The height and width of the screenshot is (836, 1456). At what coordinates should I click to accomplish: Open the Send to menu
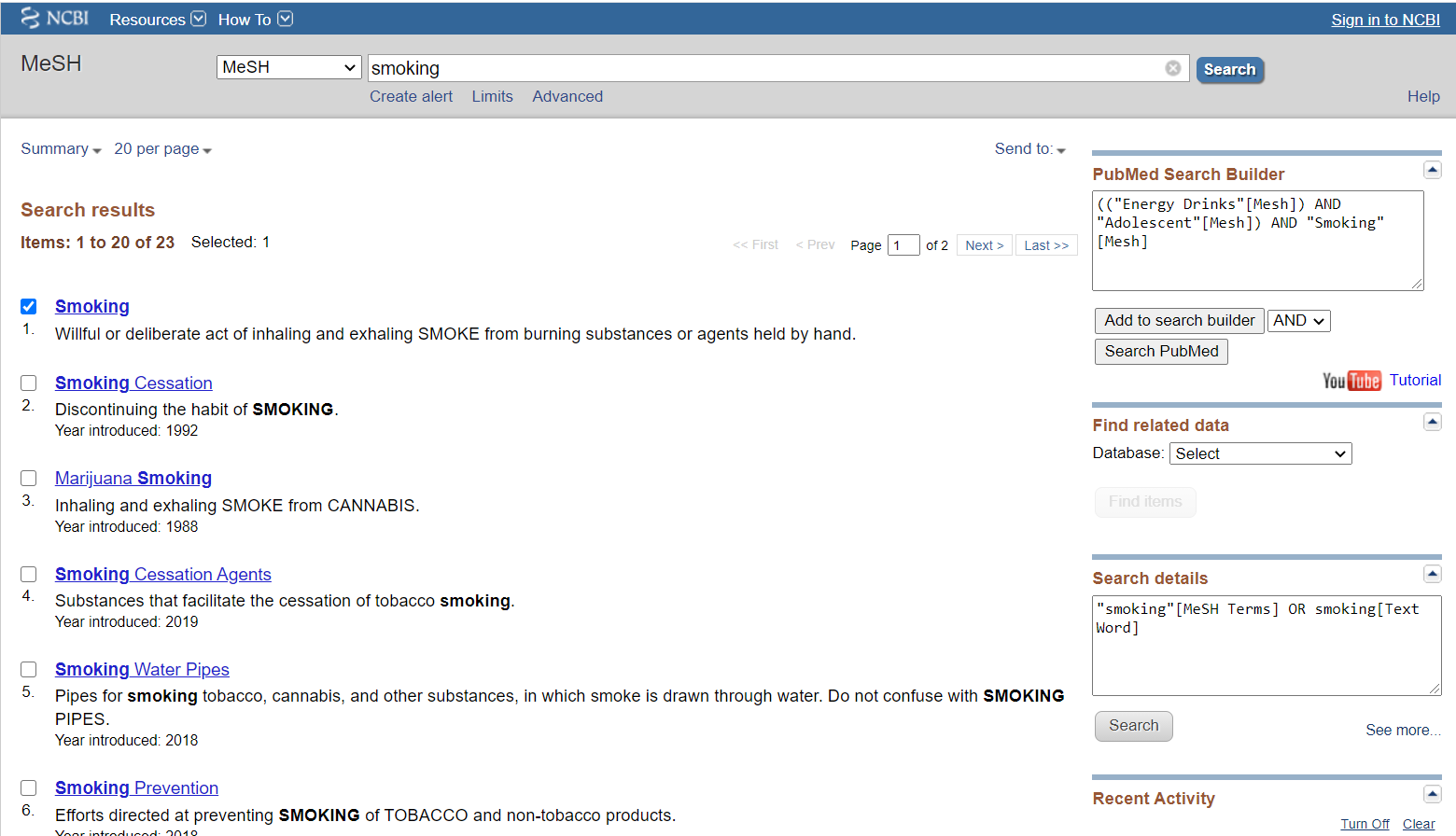(1029, 149)
